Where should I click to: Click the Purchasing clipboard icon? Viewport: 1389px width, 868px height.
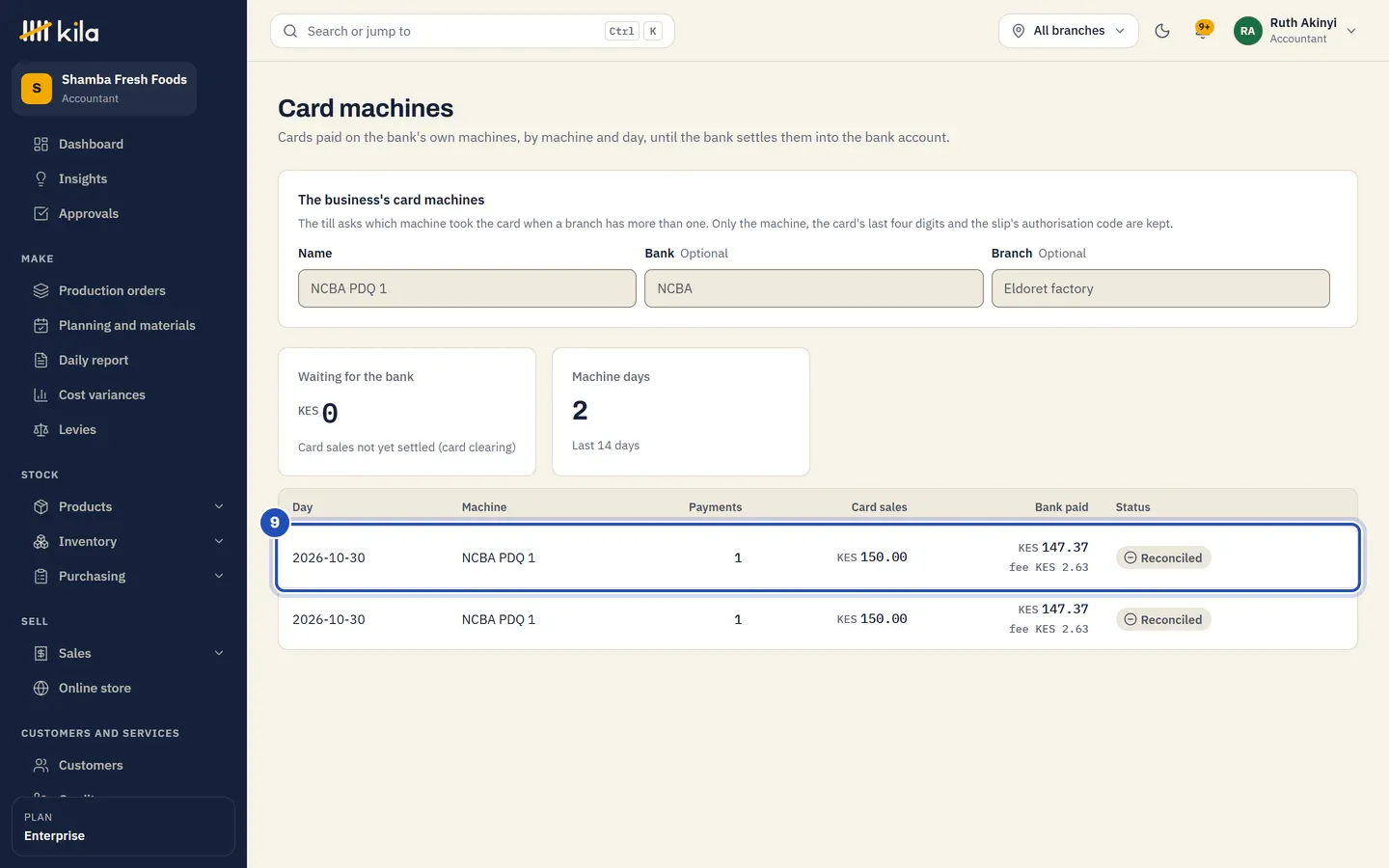pyautogui.click(x=41, y=576)
